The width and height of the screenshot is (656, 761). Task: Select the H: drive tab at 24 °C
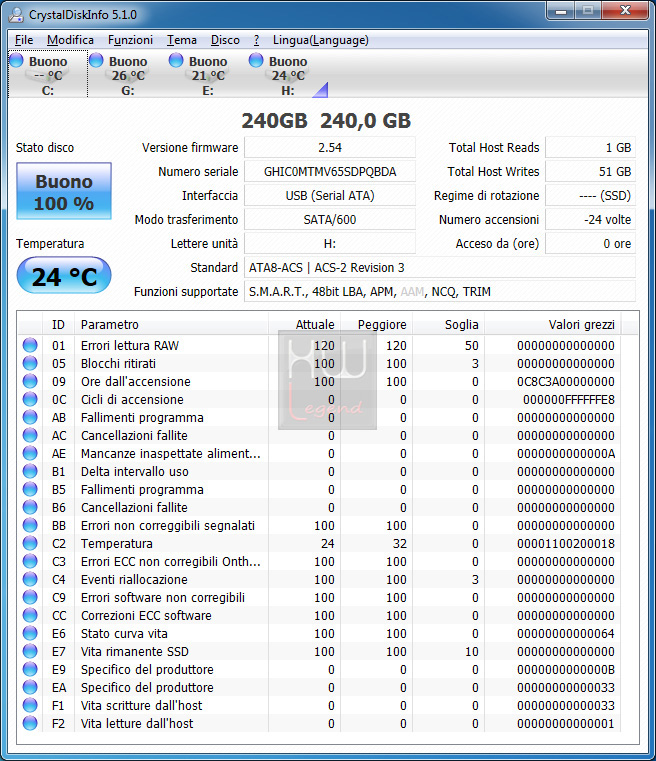[x=288, y=75]
